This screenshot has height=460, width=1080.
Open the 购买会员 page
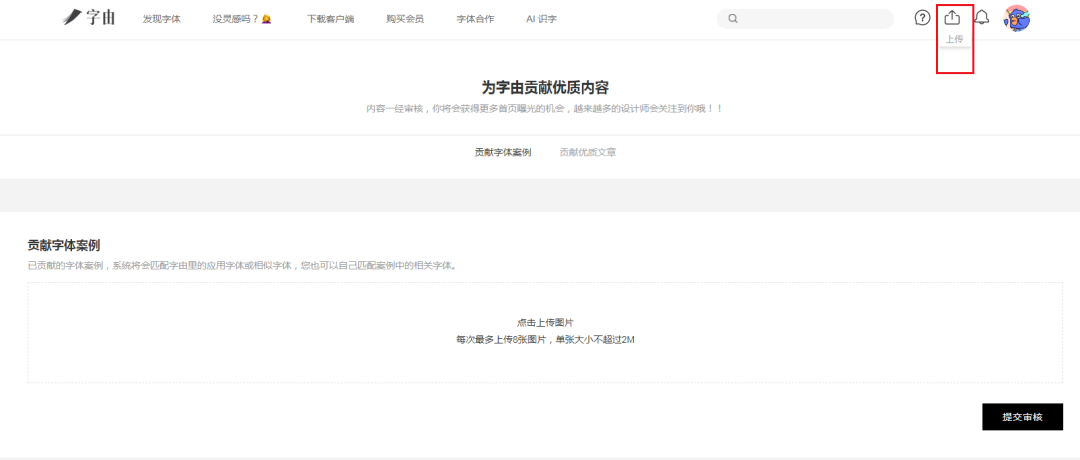pos(405,19)
